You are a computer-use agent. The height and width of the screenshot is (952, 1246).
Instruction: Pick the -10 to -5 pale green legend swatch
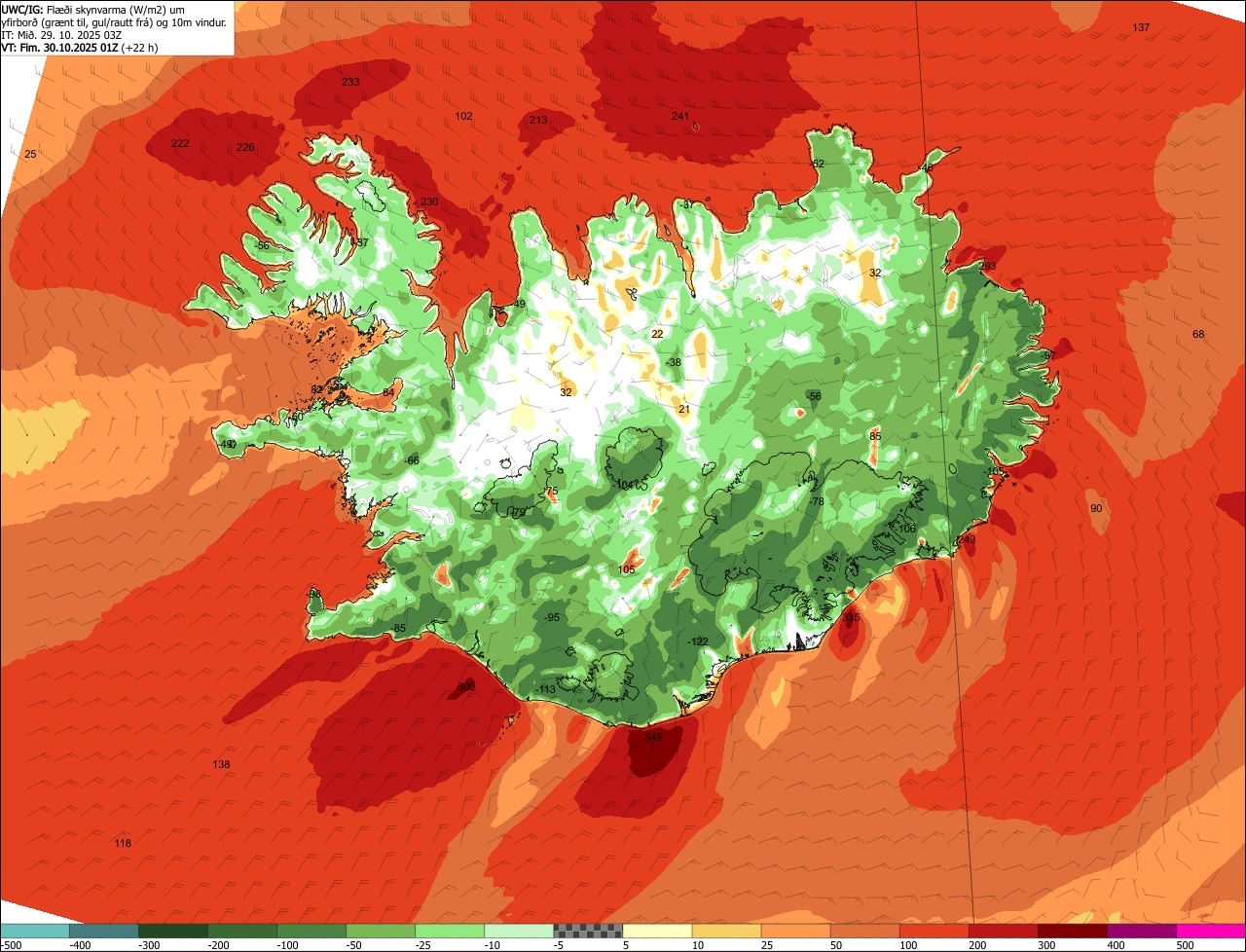coord(519,932)
